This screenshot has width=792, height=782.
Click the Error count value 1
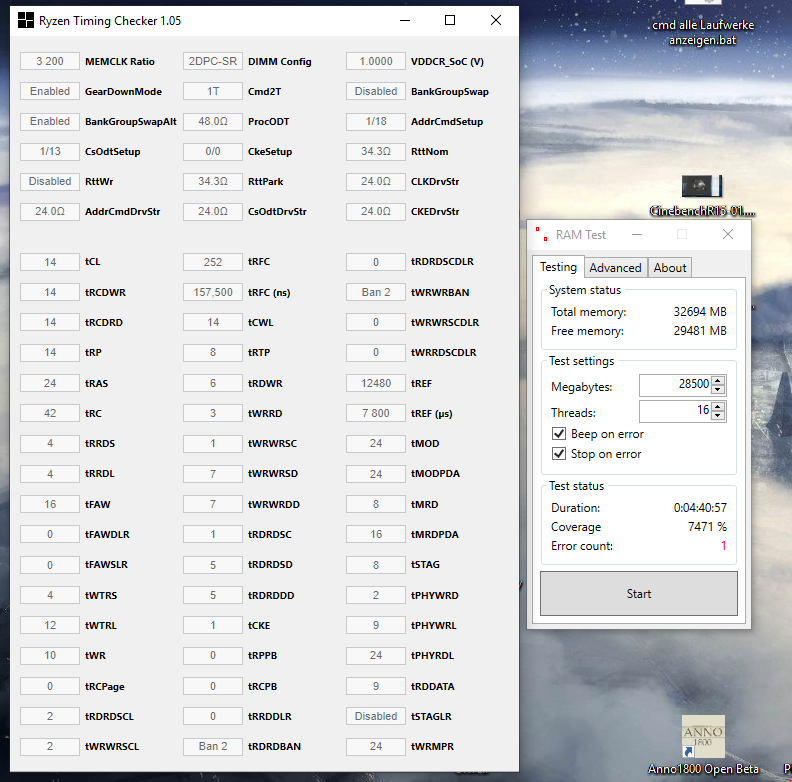723,546
